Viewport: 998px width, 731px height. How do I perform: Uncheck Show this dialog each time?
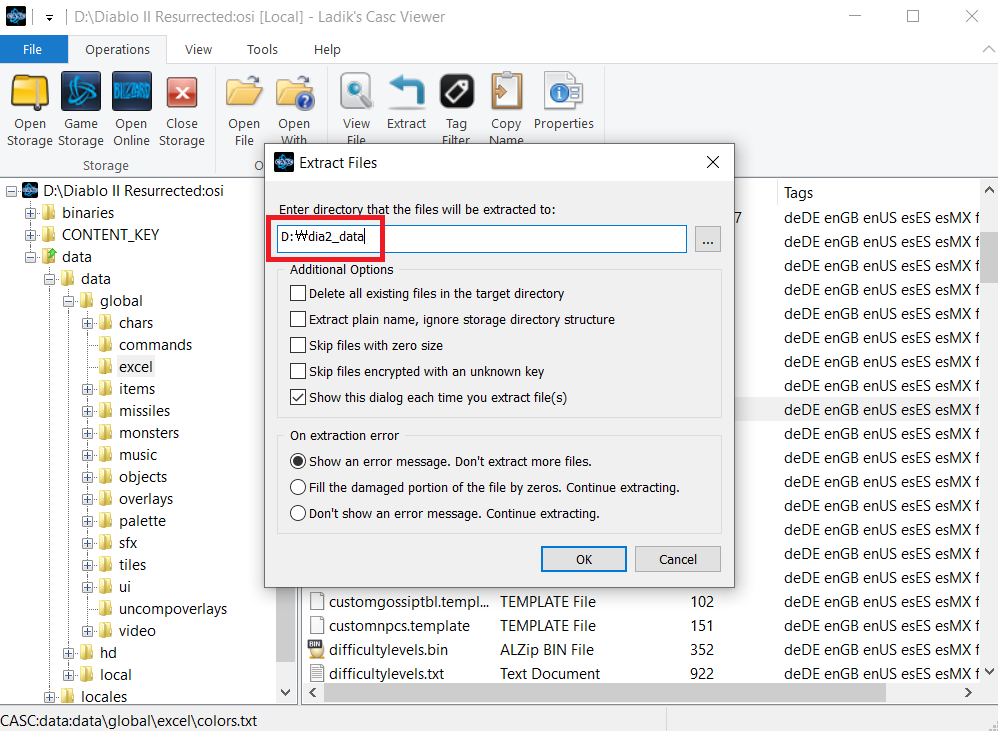tap(298, 398)
